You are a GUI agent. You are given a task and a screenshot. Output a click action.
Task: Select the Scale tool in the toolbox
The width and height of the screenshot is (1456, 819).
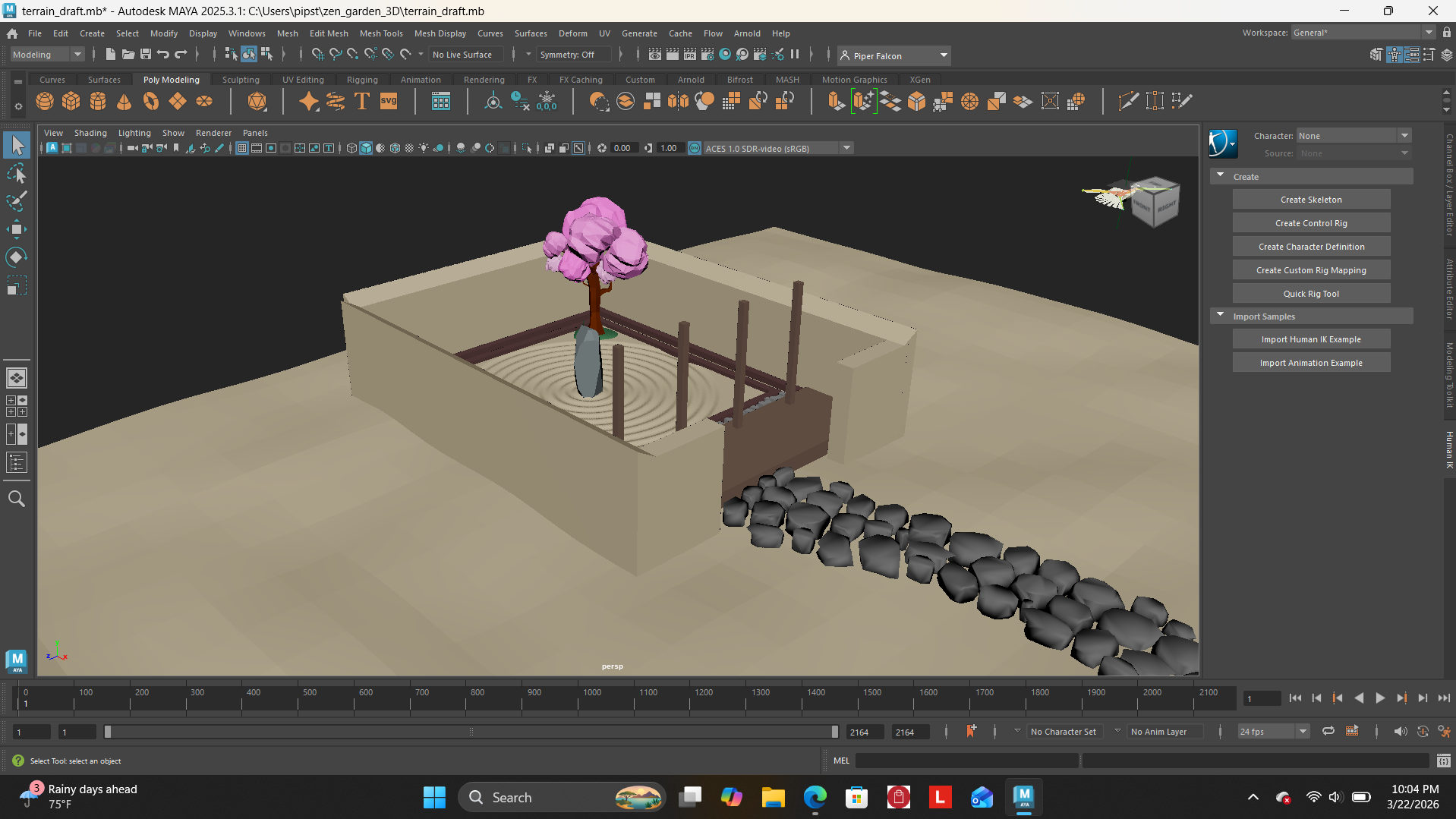[x=17, y=285]
